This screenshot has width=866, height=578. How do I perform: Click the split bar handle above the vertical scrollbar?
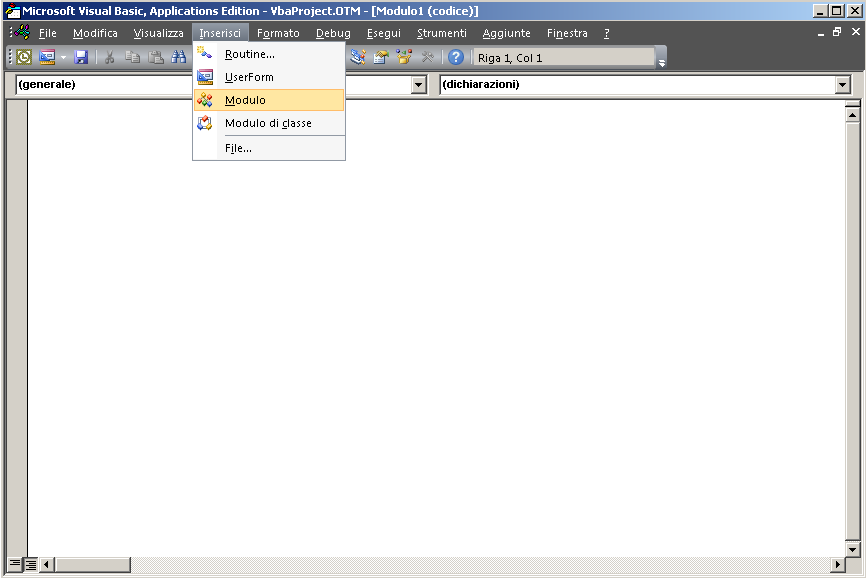[852, 103]
